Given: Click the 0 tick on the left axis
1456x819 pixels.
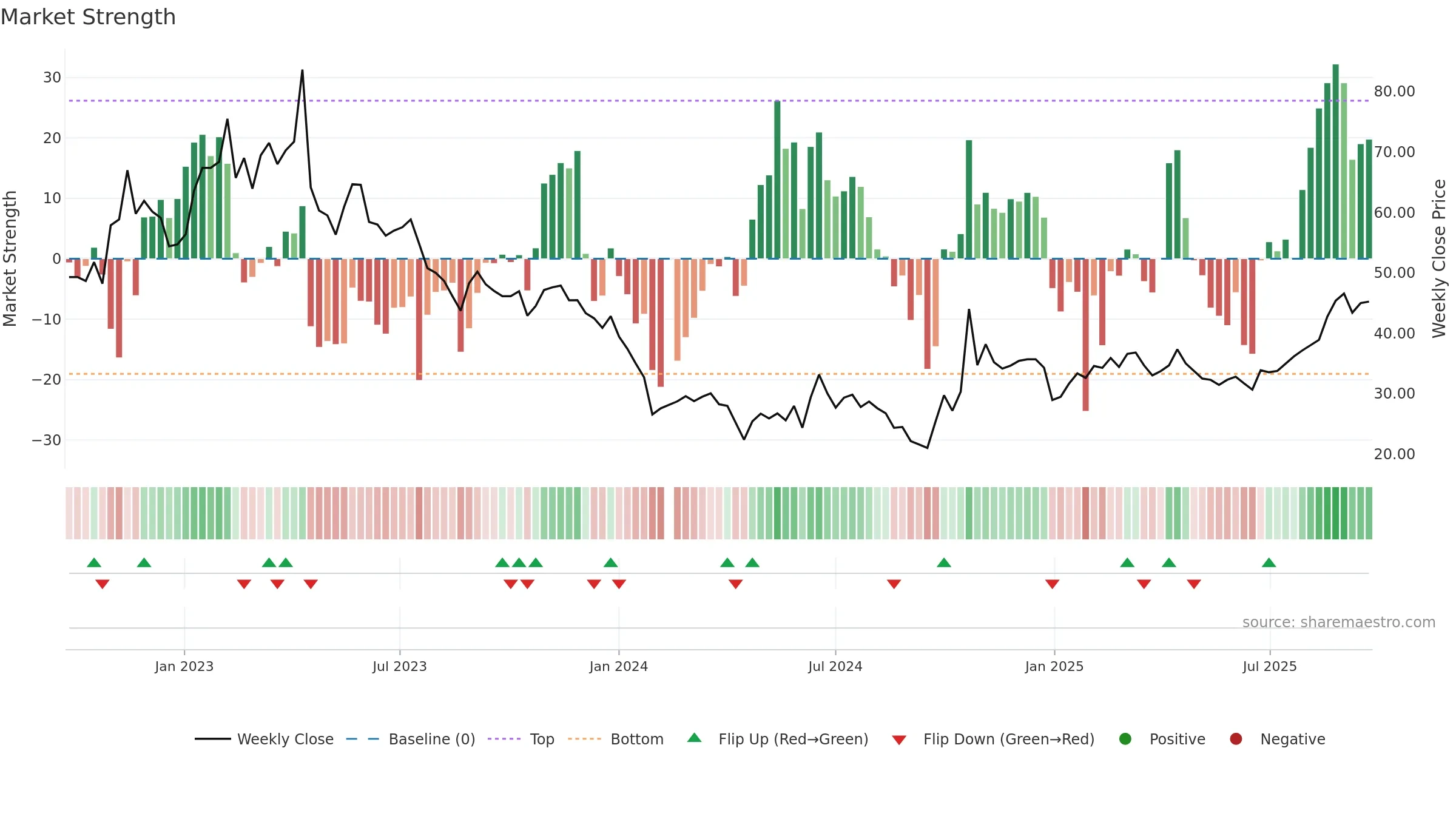Looking at the screenshot, I should pyautogui.click(x=56, y=258).
